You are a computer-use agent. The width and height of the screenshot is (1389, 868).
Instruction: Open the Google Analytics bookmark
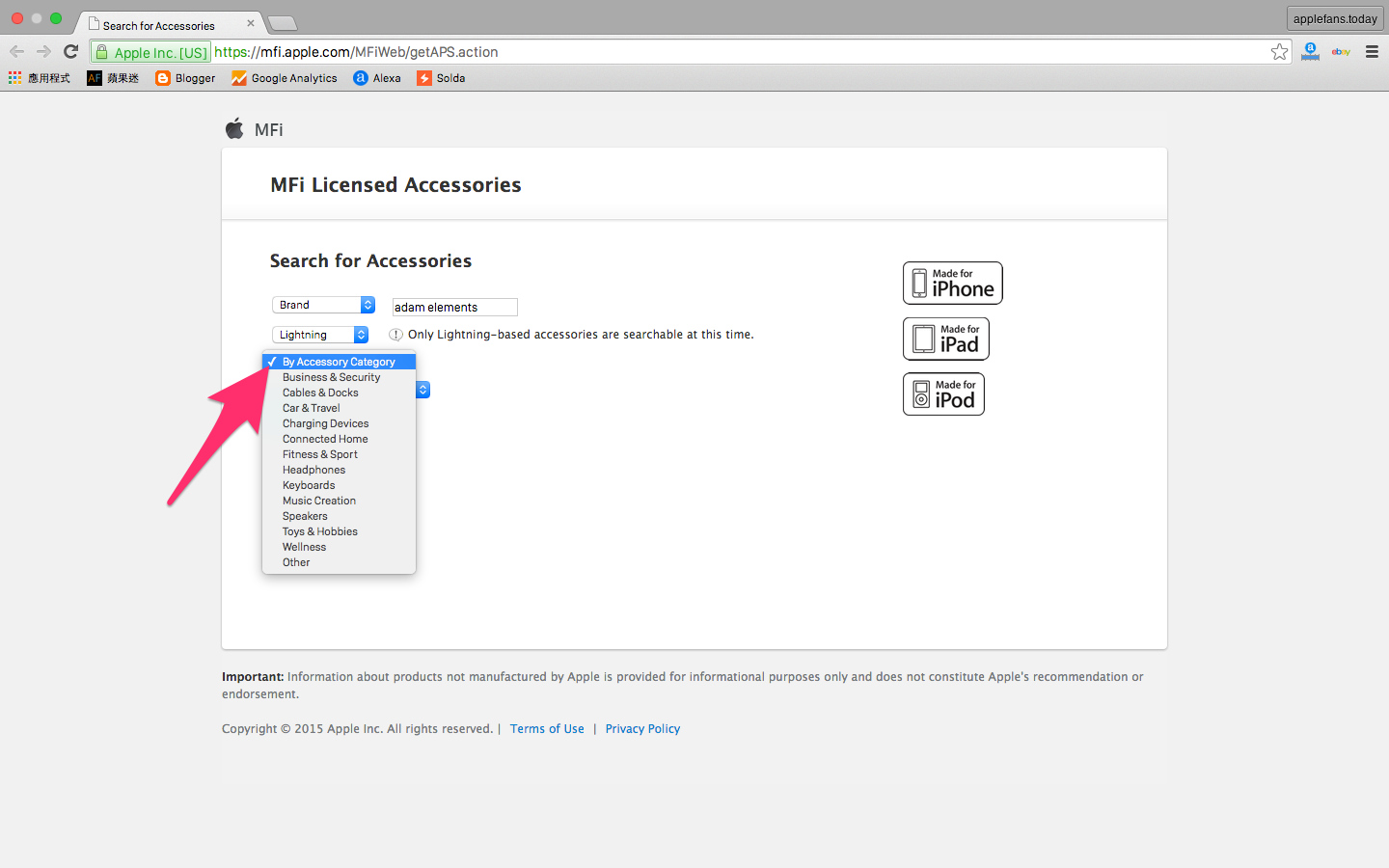click(x=285, y=78)
